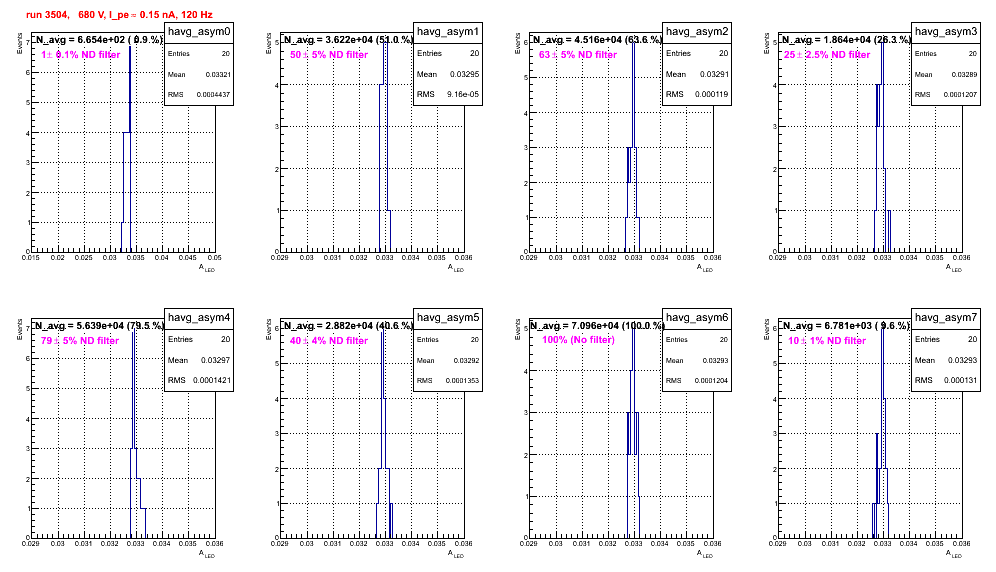Click the run 3504 title text
This screenshot has width=996, height=572.
(x=119, y=14)
